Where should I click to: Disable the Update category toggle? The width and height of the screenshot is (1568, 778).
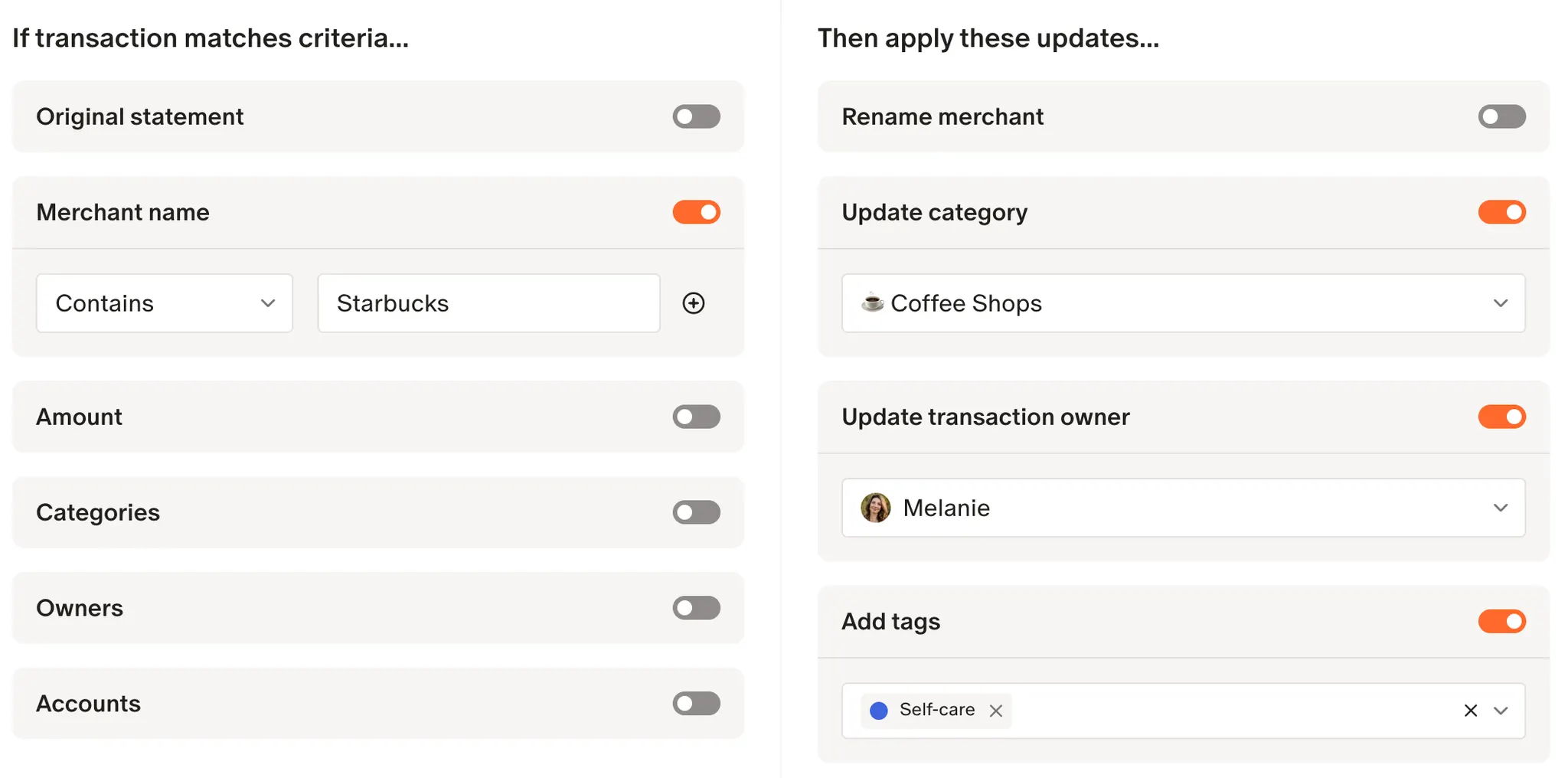pos(1501,212)
